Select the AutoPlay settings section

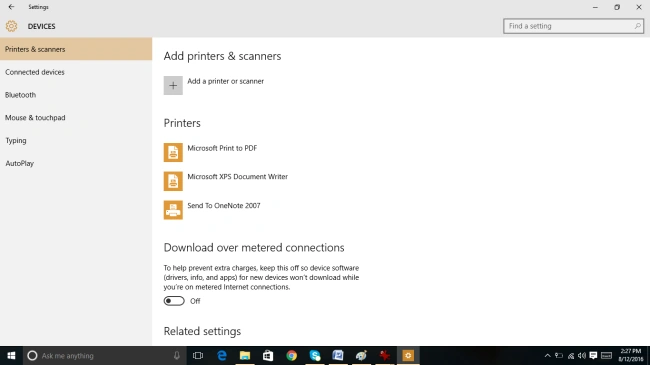76,163
